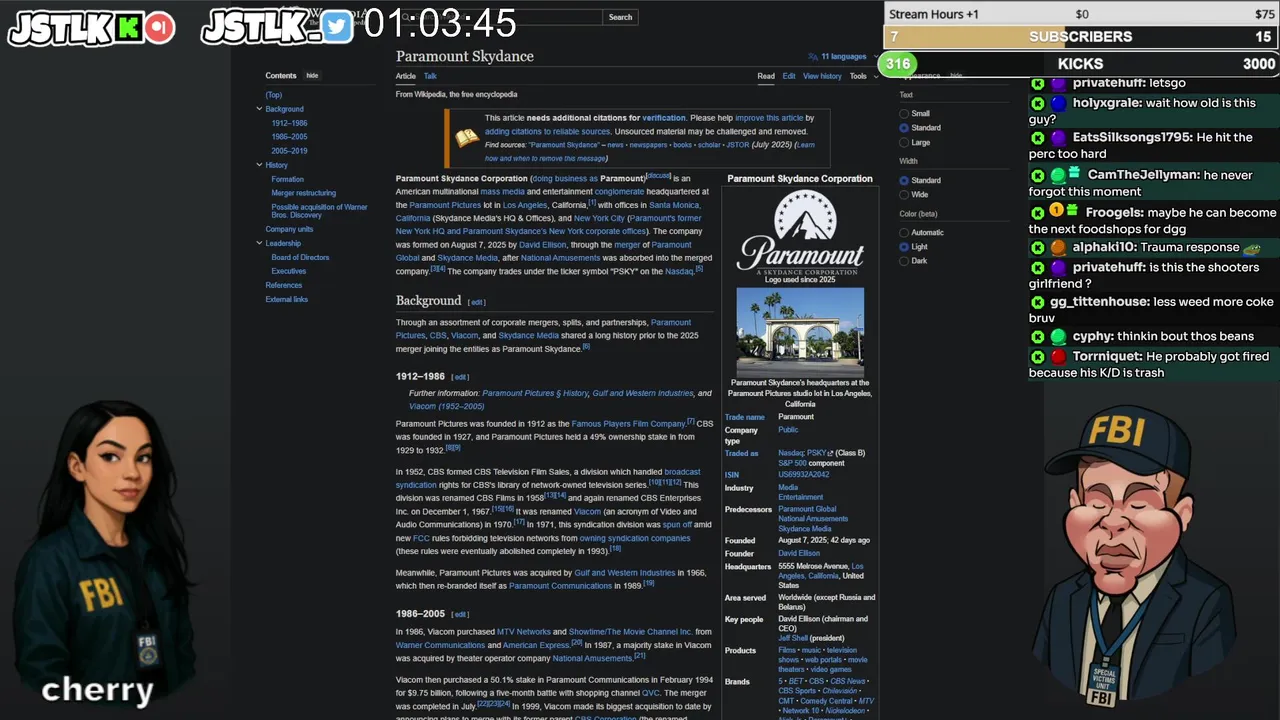Go to Board of Directors in contents
The image size is (1280, 720).
point(300,257)
